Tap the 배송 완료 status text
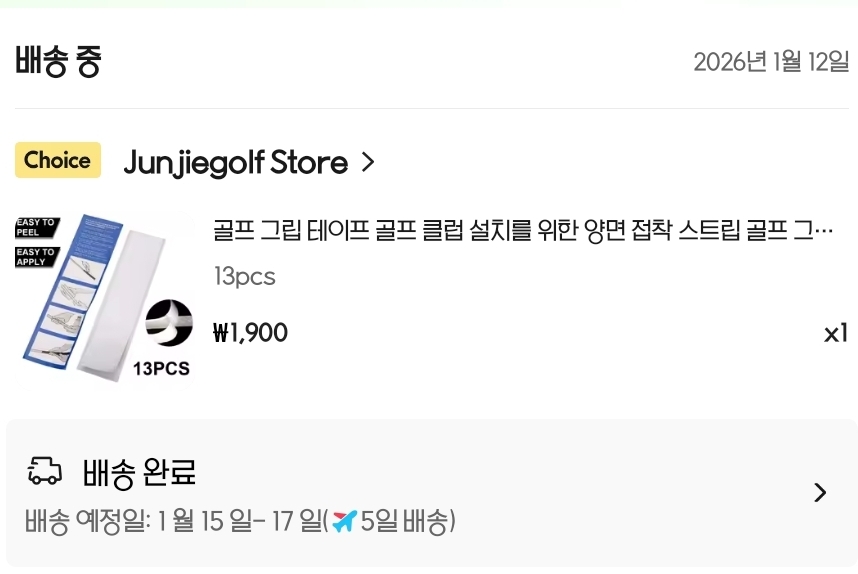 click(139, 471)
